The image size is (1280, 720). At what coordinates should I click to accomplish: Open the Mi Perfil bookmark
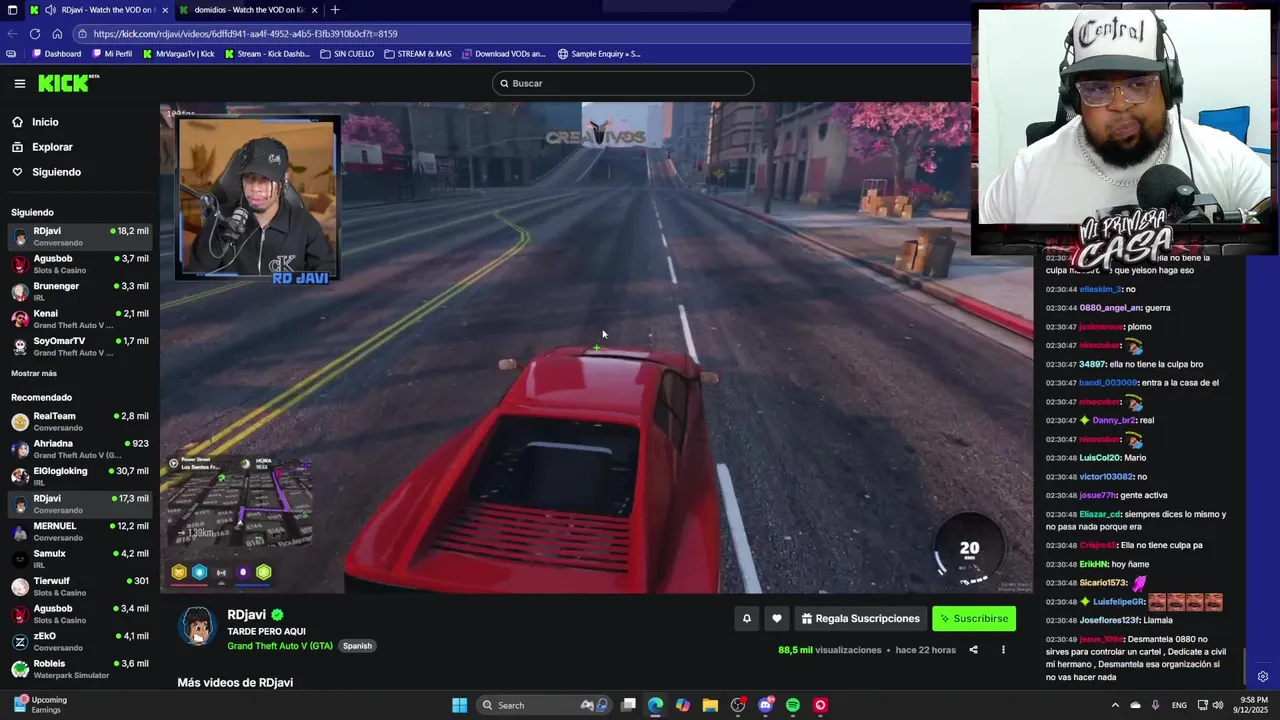tap(111, 54)
